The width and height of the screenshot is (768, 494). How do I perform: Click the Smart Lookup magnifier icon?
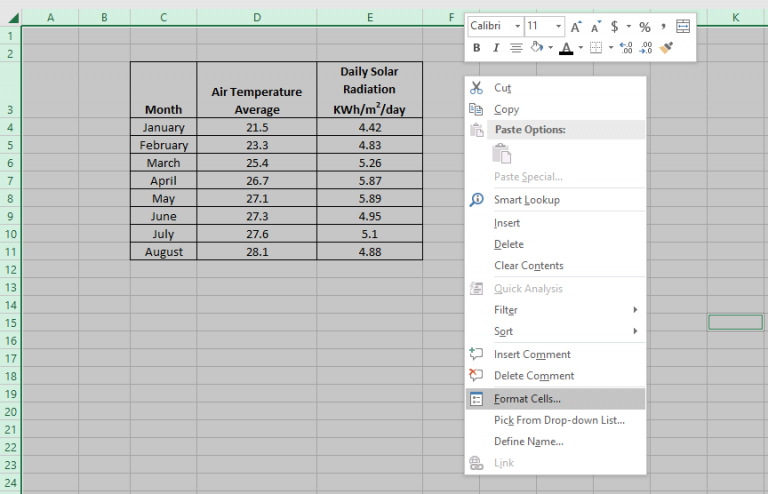click(x=476, y=200)
